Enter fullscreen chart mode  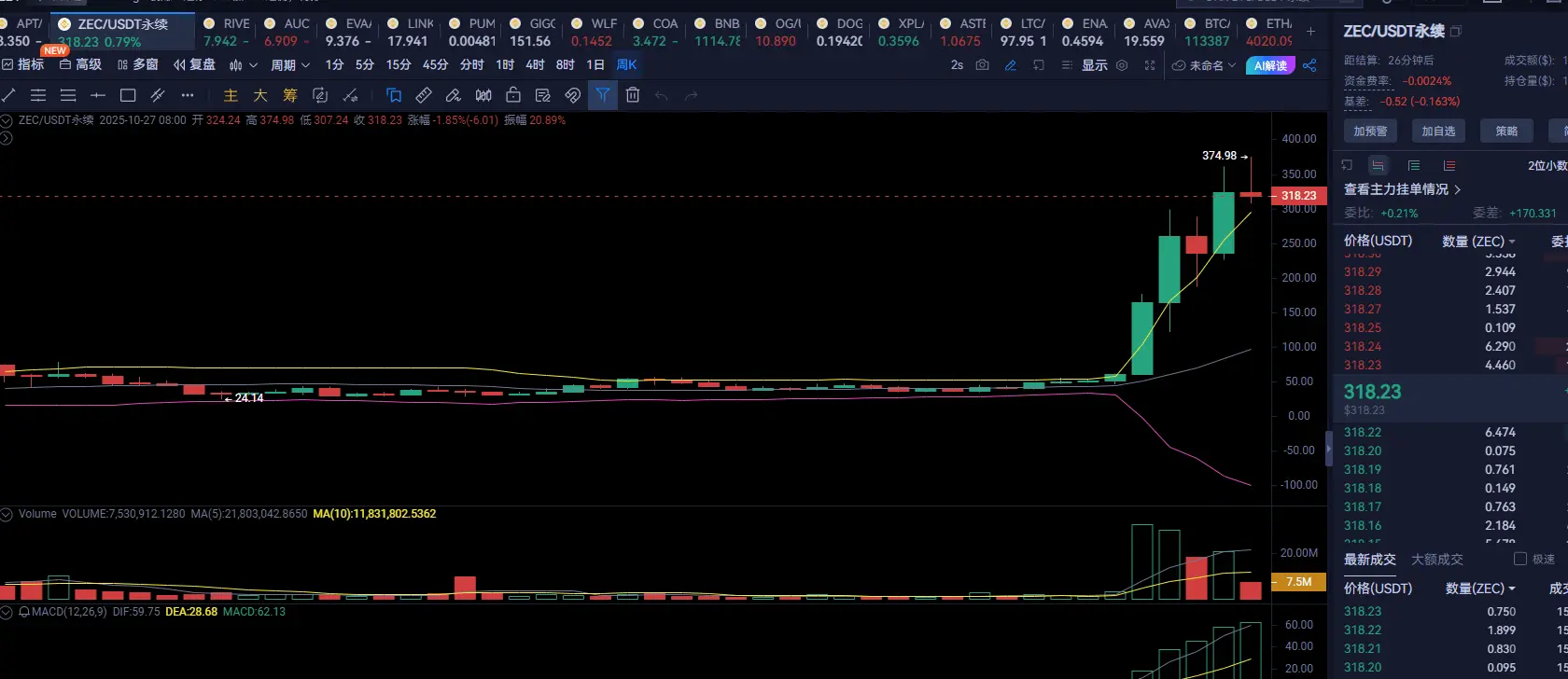tap(1150, 65)
